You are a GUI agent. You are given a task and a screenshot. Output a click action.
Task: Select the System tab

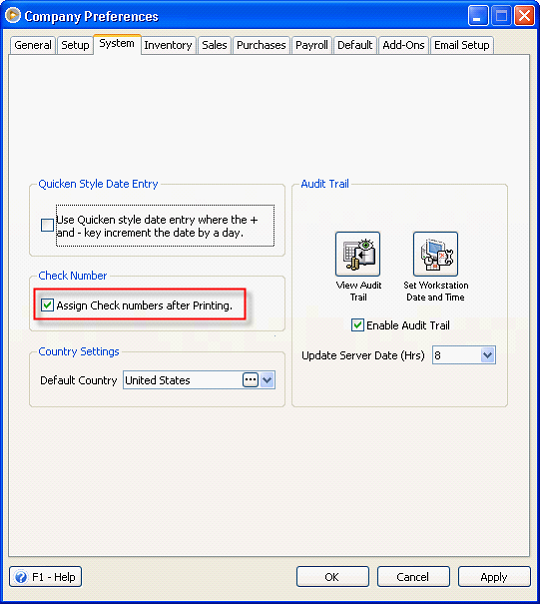(x=117, y=44)
